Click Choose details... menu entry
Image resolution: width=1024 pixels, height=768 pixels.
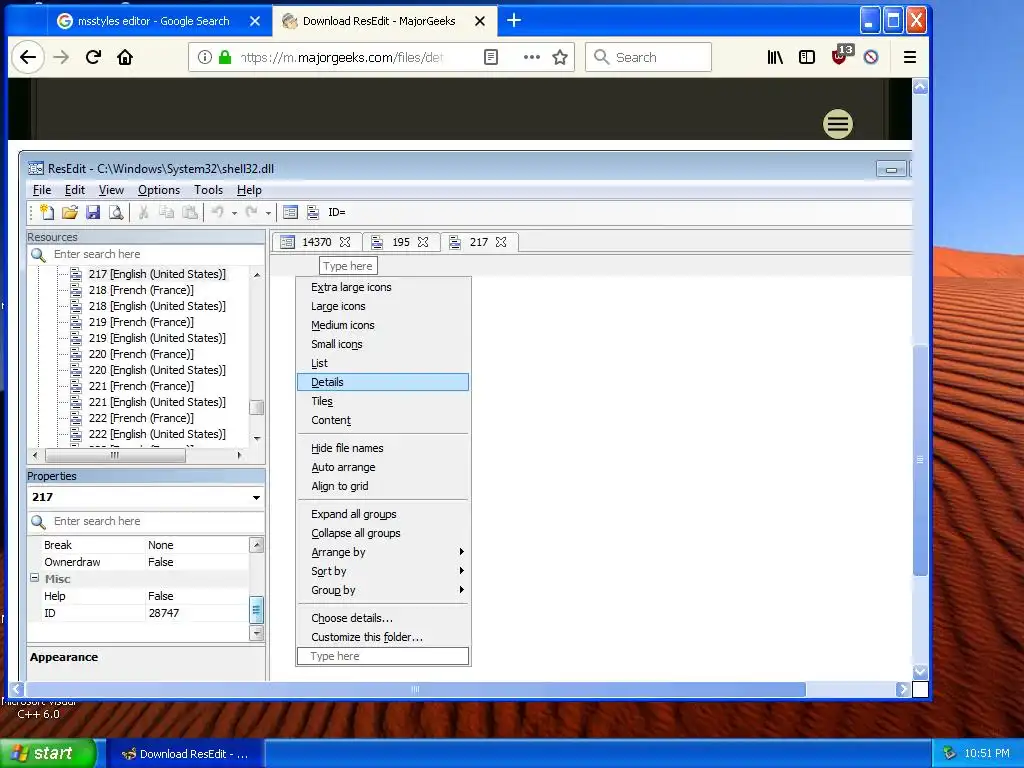(383, 618)
